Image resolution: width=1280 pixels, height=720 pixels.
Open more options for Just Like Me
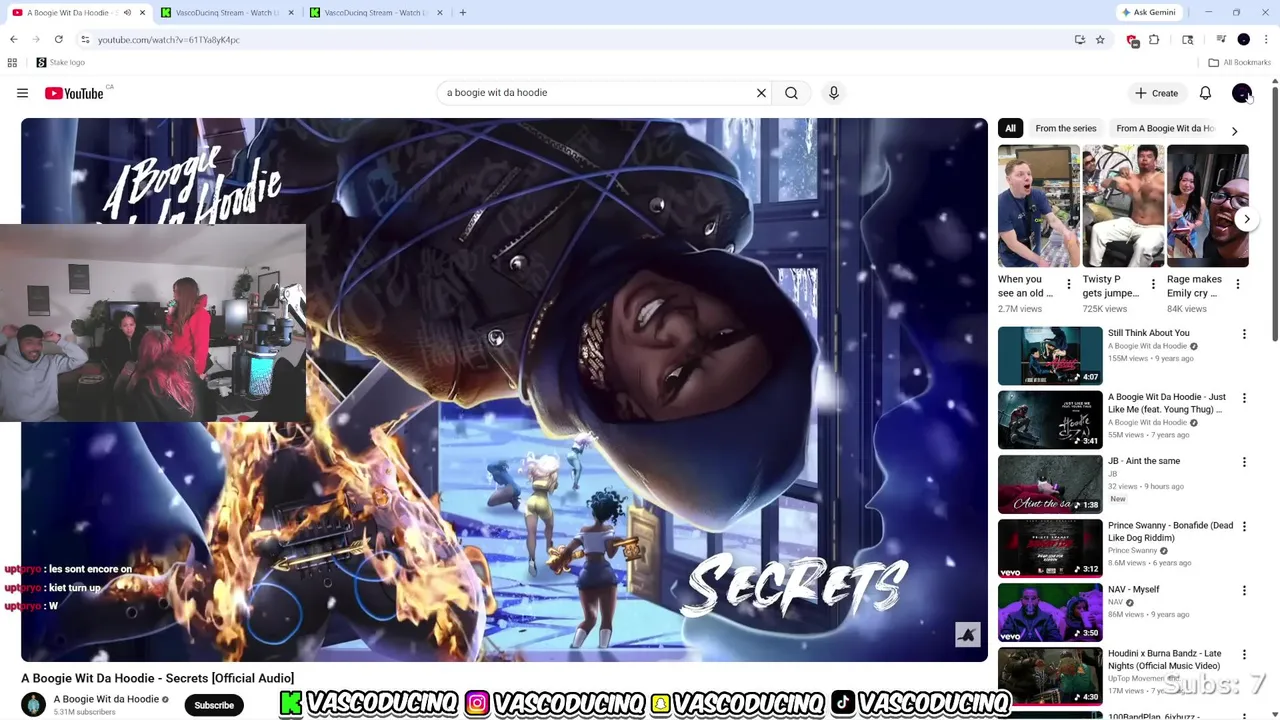click(1244, 398)
